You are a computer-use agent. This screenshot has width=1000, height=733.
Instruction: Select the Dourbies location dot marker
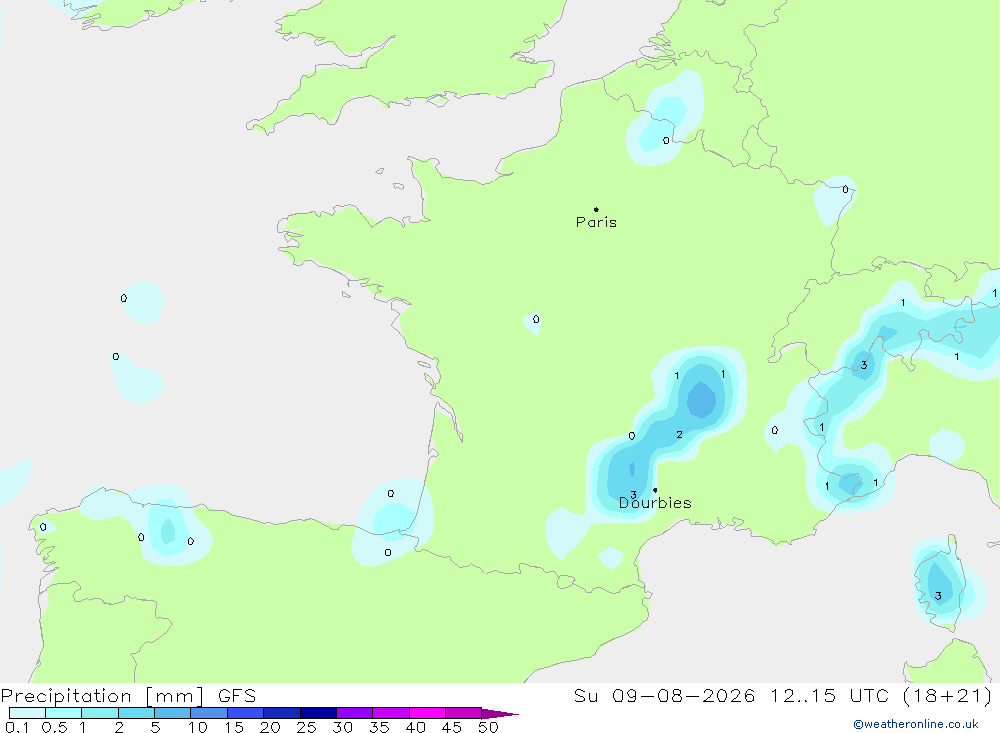655,490
